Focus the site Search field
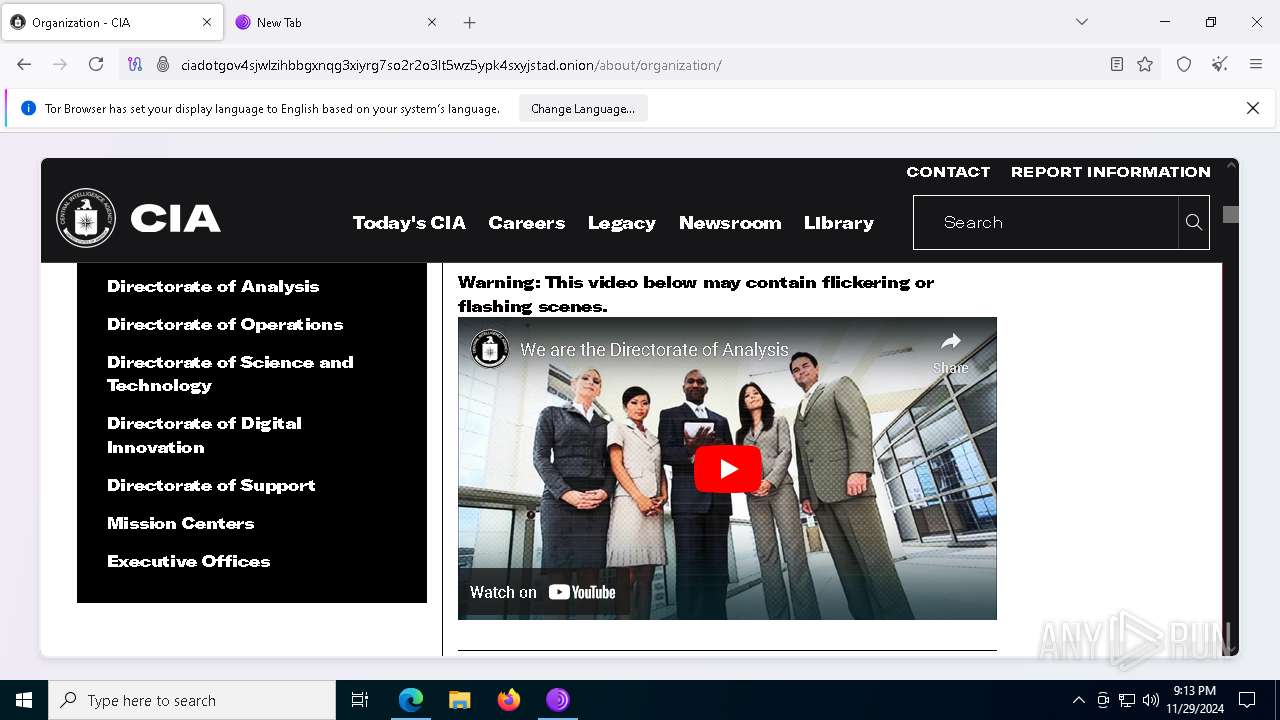This screenshot has height=720, width=1280. 1046,222
